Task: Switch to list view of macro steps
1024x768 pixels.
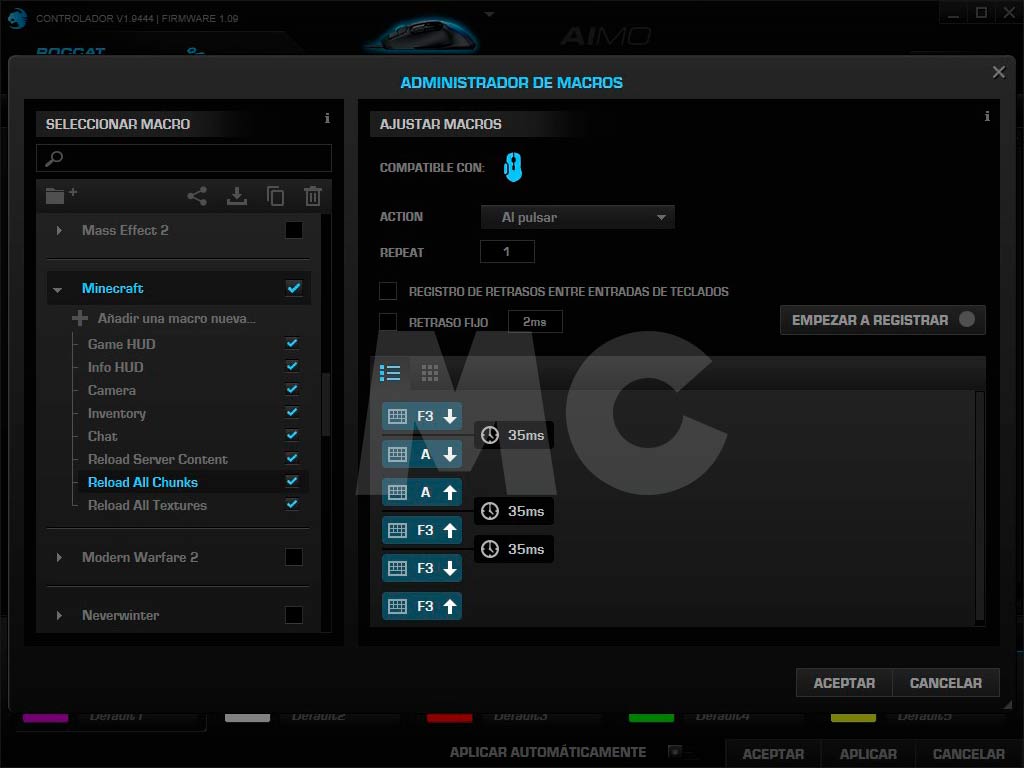Action: pos(391,373)
